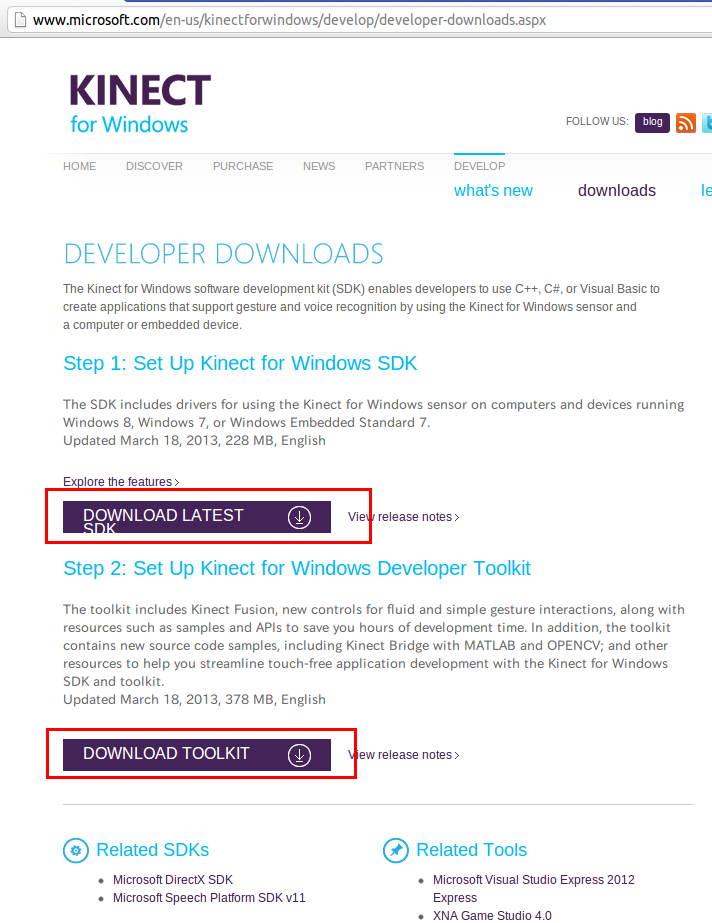Screen dimensions: 712x923
Task: Open the NEWS menu item
Action: (319, 166)
